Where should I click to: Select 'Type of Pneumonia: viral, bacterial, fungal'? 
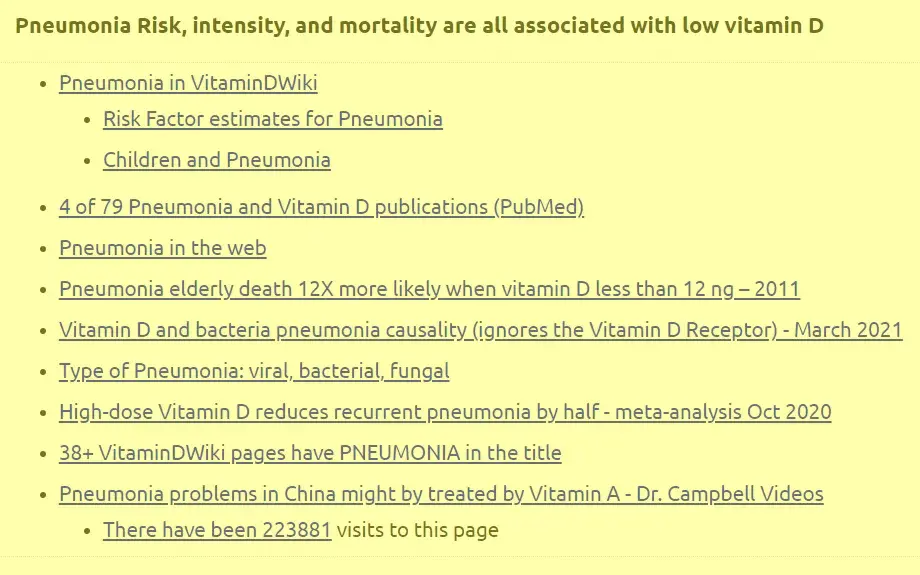254,371
